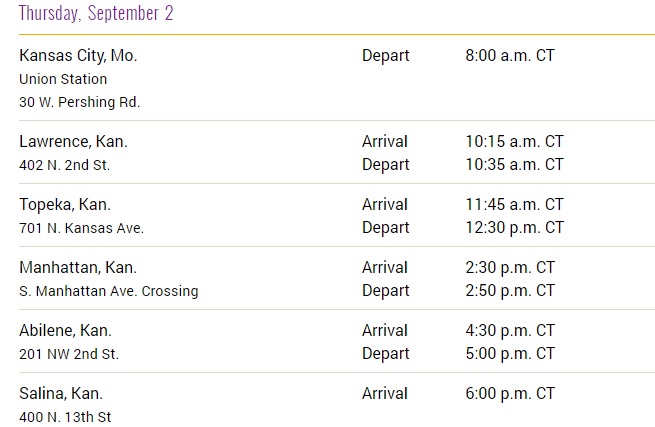Click the 12:30 p.m. CT departure time
Screen dimensions: 655x427
(x=514, y=228)
